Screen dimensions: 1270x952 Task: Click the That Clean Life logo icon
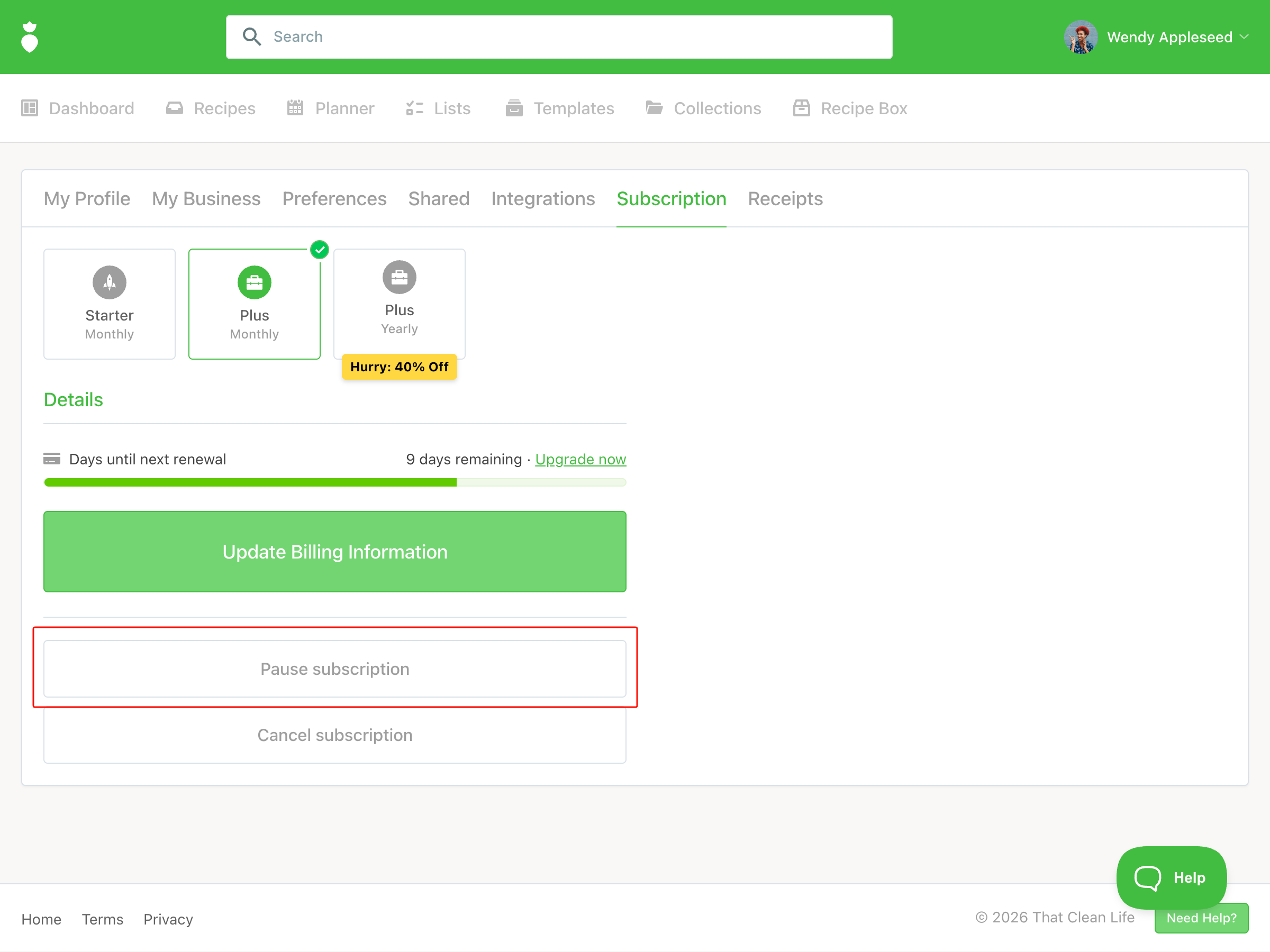tap(29, 38)
